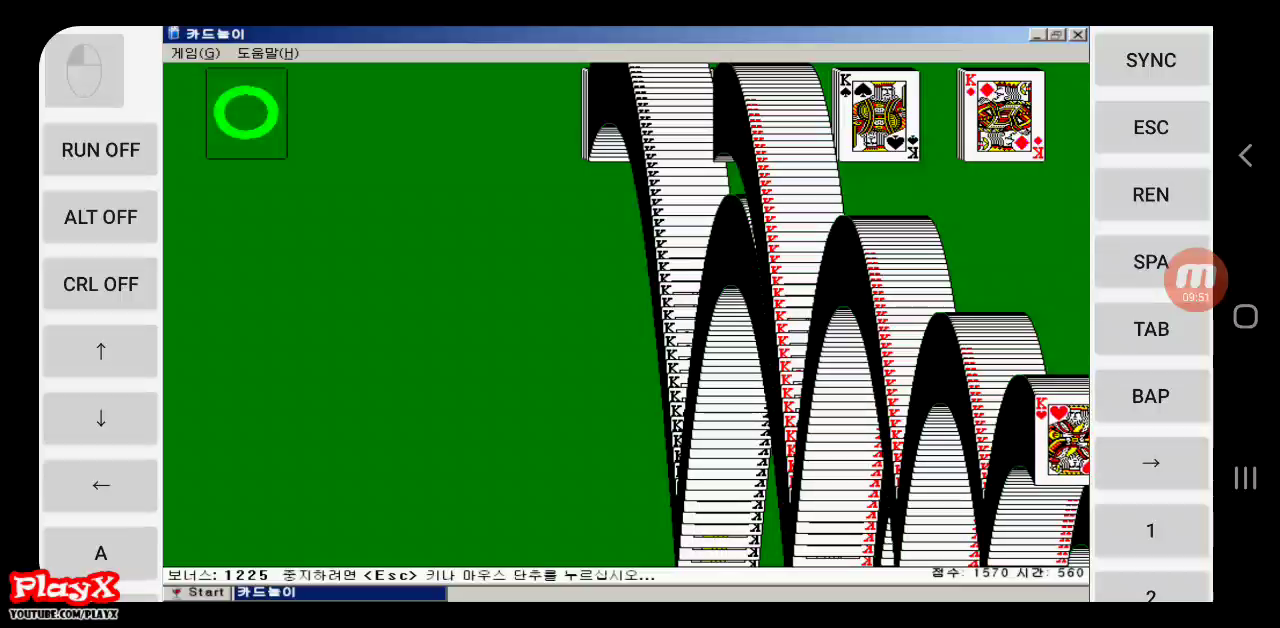Screen dimensions: 1280x628
Task: Click the solitaire title bar app icon
Action: 174,34
